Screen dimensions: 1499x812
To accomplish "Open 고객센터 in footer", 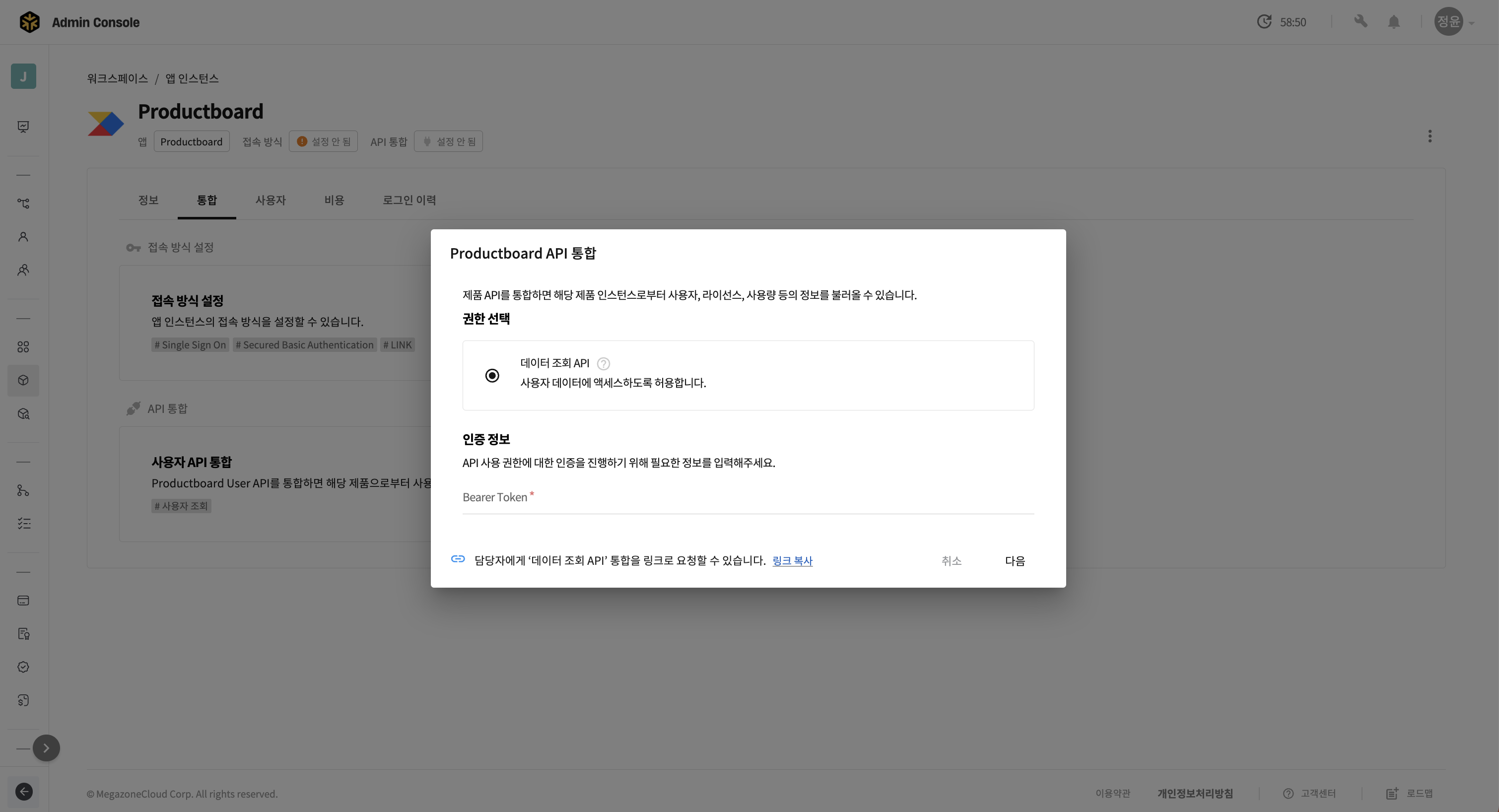I will click(x=1310, y=793).
